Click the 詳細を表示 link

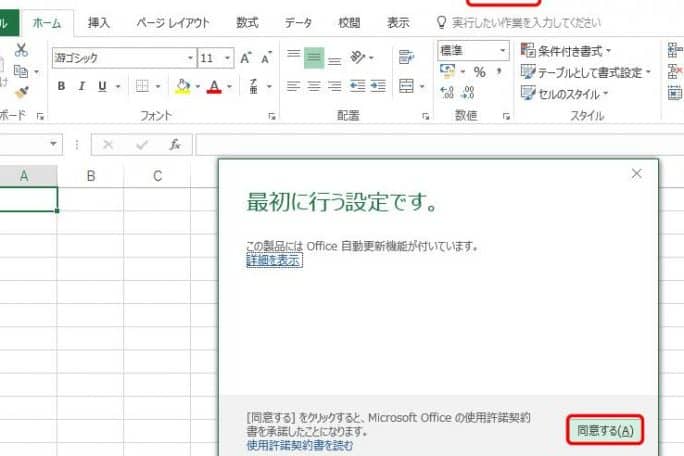274,260
